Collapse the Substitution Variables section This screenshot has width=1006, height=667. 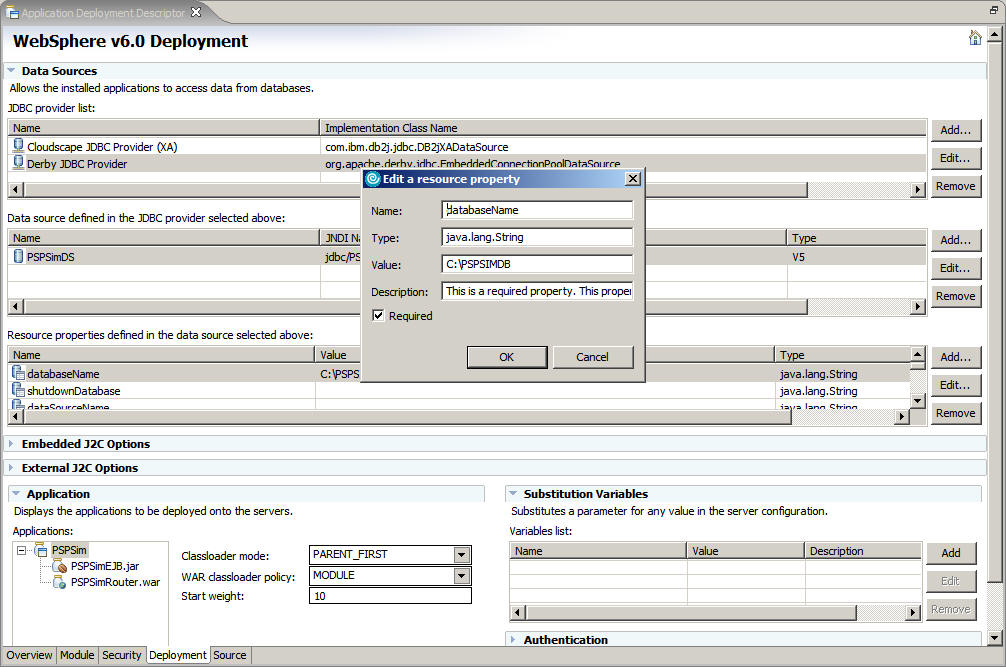click(513, 493)
